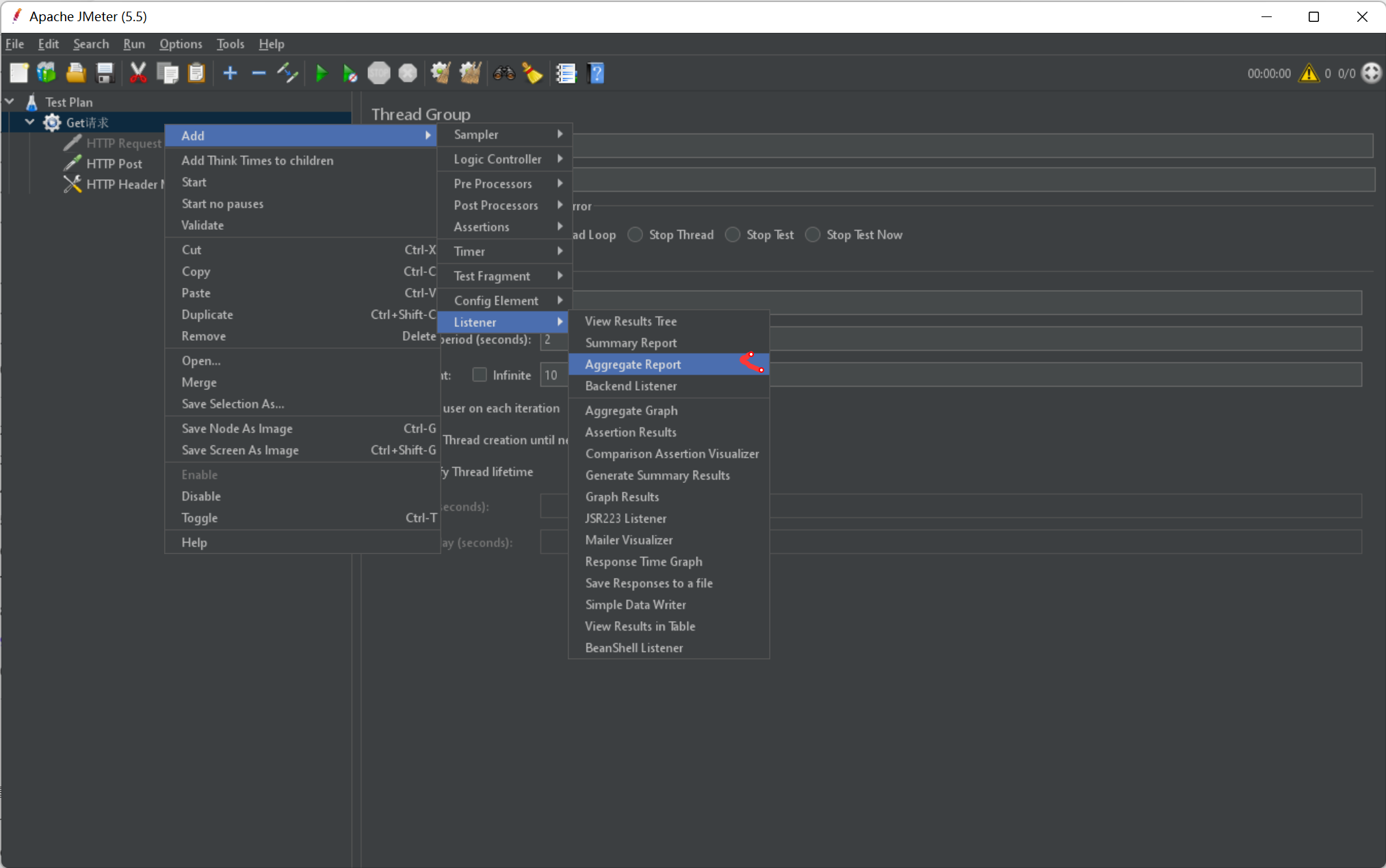This screenshot has height=868, width=1386.
Task: Click the Clear toolbar icon
Action: pos(441,73)
